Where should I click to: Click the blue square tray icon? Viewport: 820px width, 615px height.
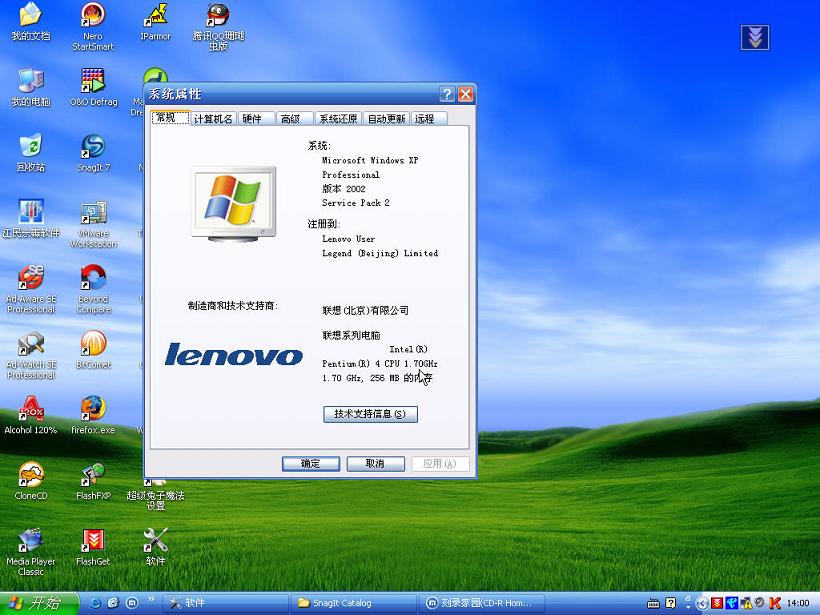click(x=732, y=603)
